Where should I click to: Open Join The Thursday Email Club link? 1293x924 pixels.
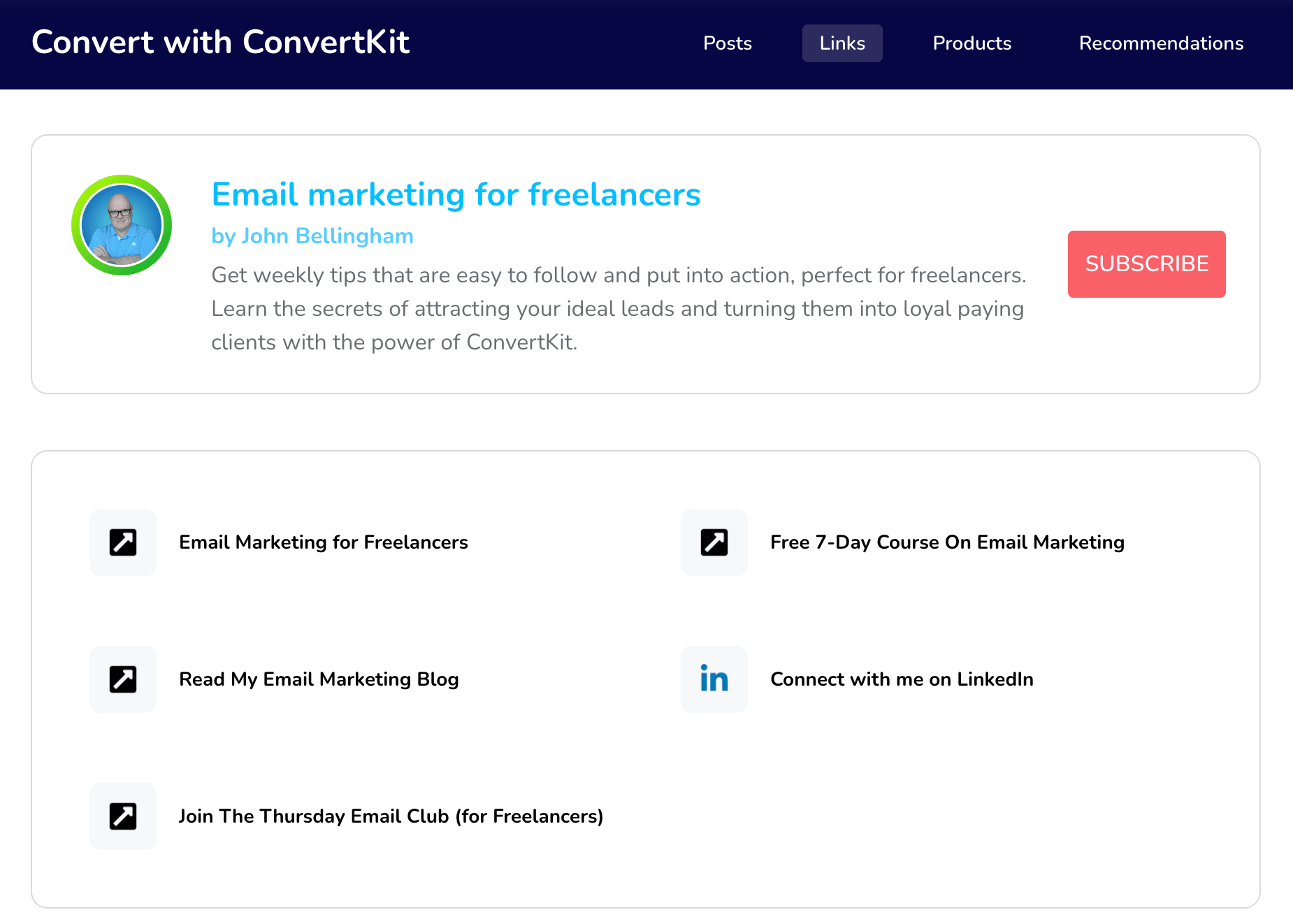click(x=391, y=816)
